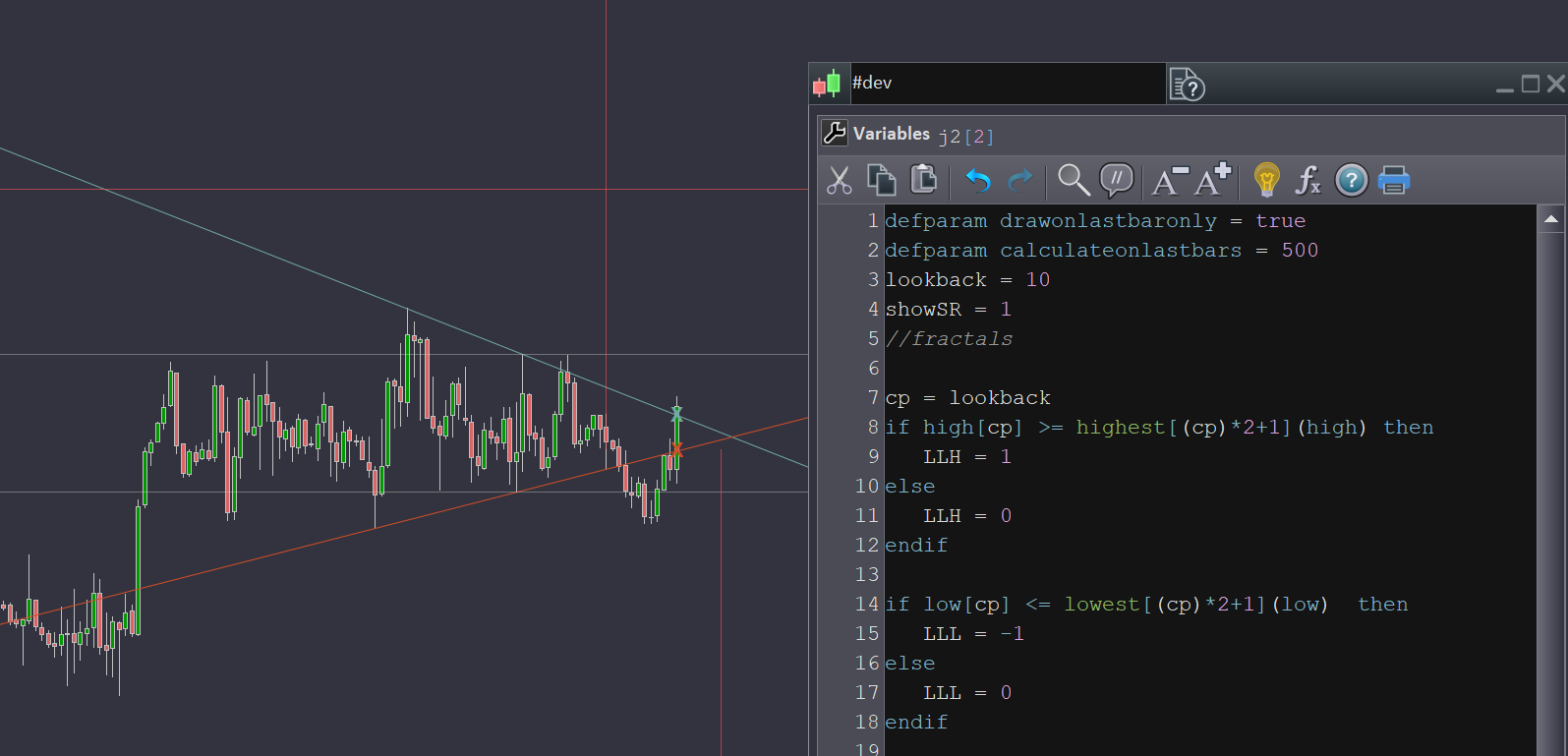Place cursor on line 3 lookback value
This screenshot has height=756, width=1568.
(1038, 280)
